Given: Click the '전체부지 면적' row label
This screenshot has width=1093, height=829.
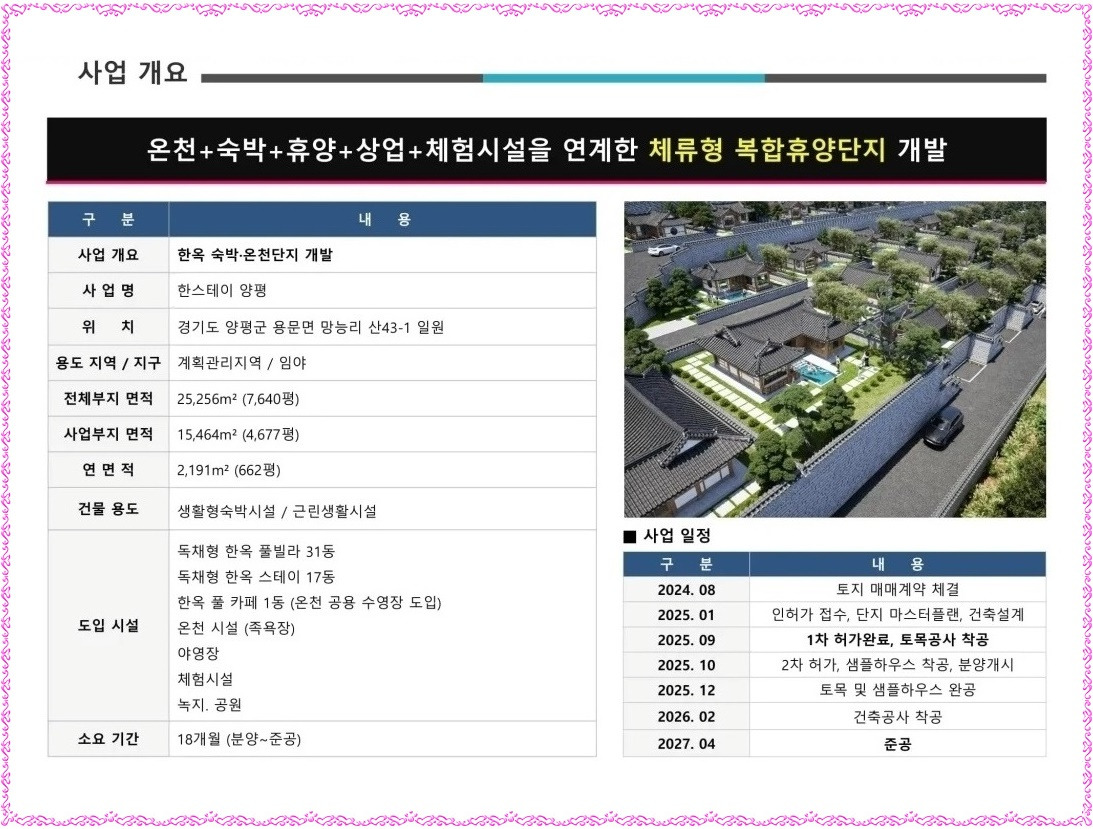Looking at the screenshot, I should pos(108,399).
